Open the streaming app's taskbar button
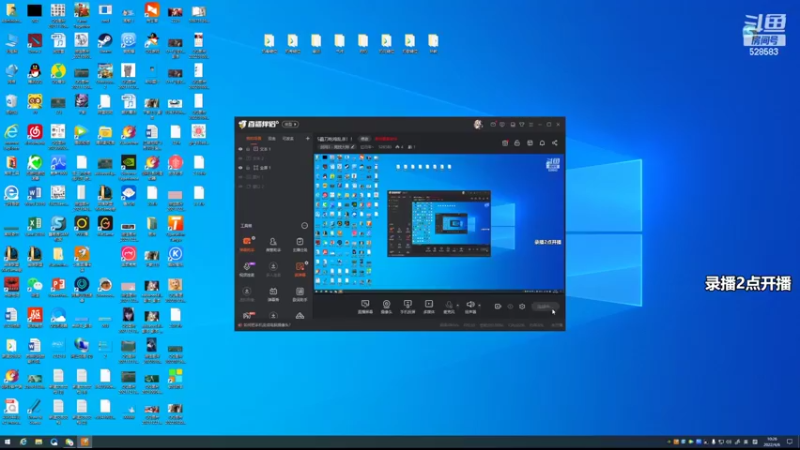Viewport: 800px width, 450px height. coord(85,442)
